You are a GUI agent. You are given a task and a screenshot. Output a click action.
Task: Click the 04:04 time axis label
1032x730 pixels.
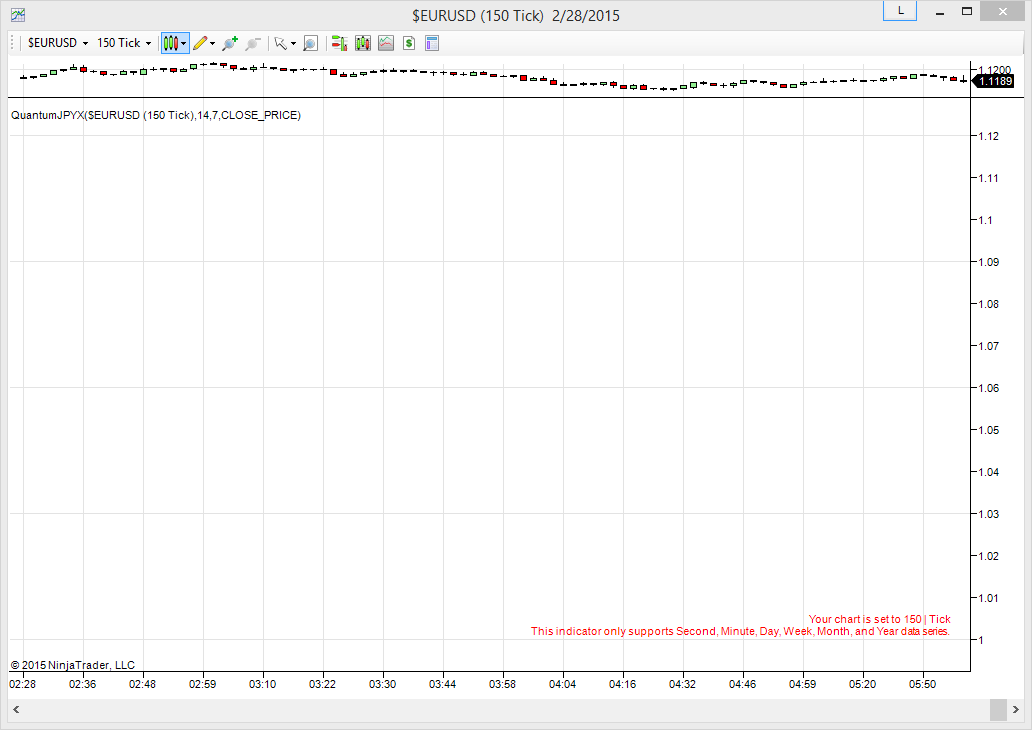tap(562, 685)
